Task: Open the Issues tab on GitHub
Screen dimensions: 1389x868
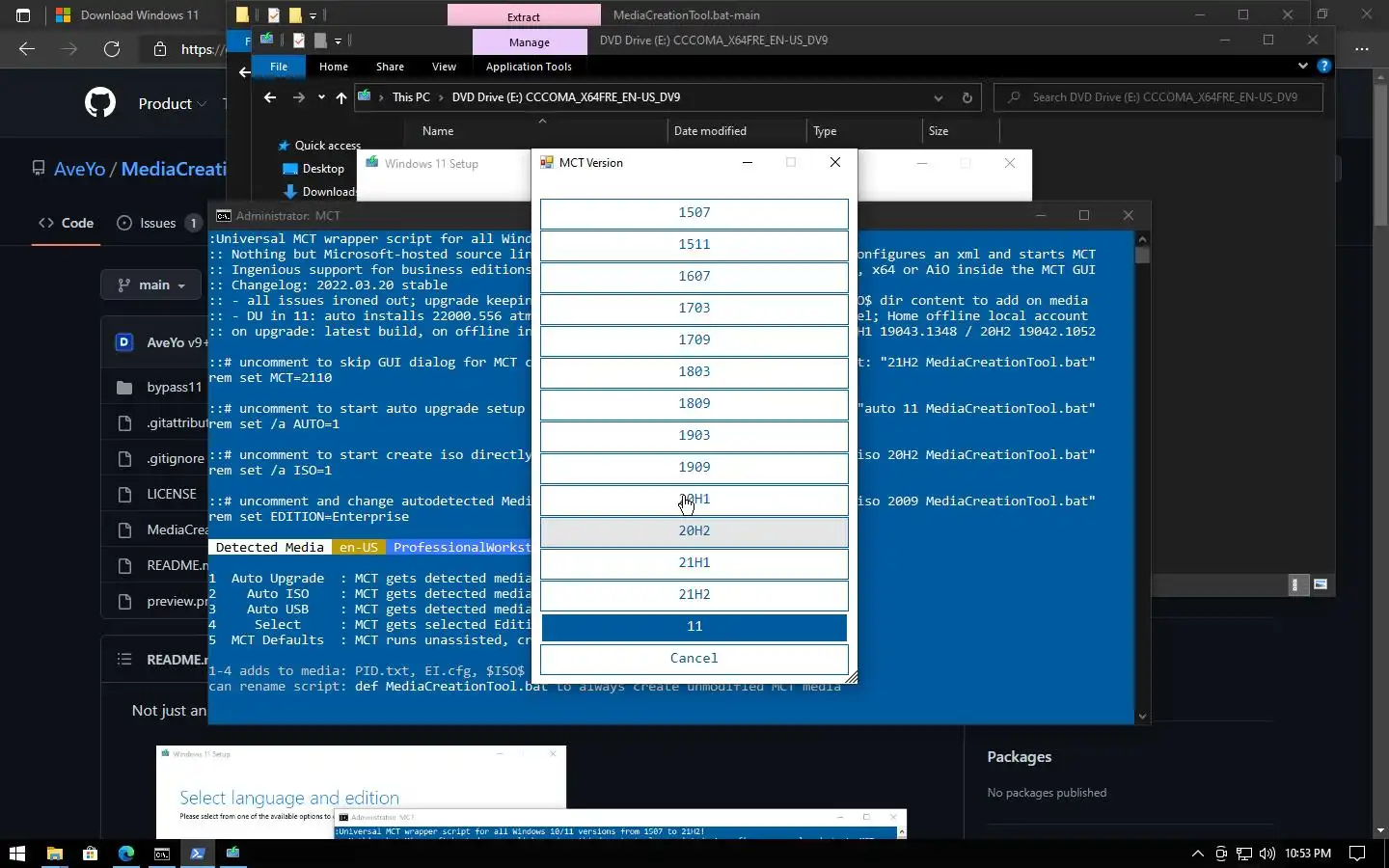Action: [158, 223]
